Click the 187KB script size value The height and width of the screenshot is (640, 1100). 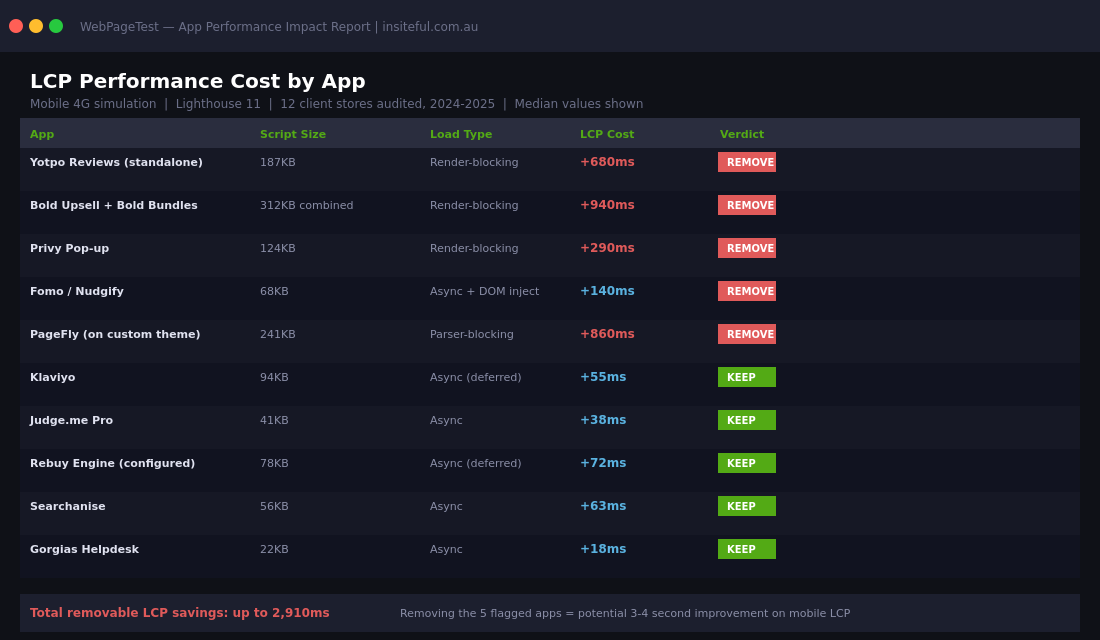click(x=278, y=162)
